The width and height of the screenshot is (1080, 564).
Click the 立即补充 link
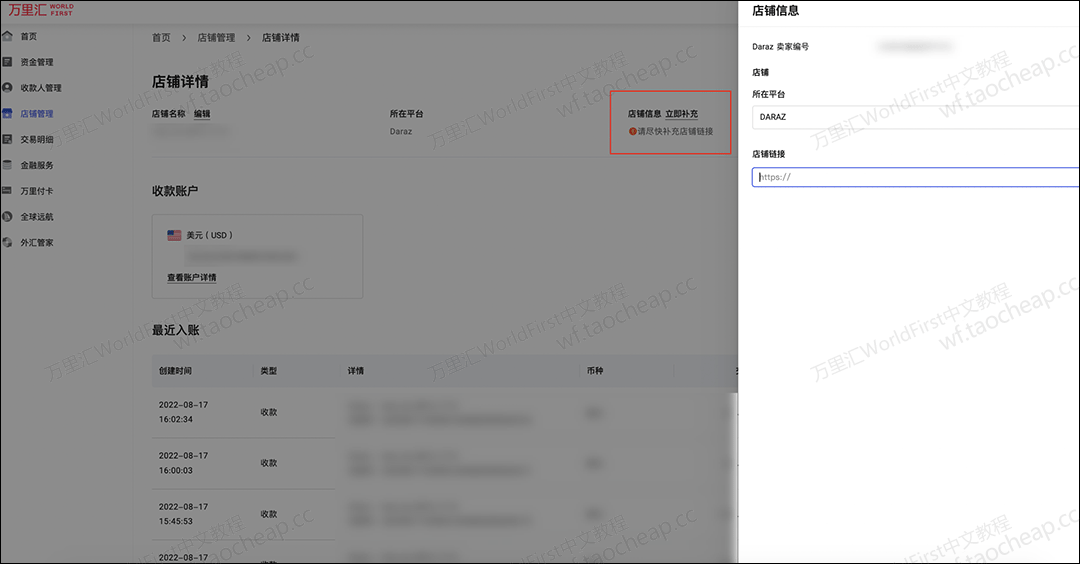pos(681,114)
